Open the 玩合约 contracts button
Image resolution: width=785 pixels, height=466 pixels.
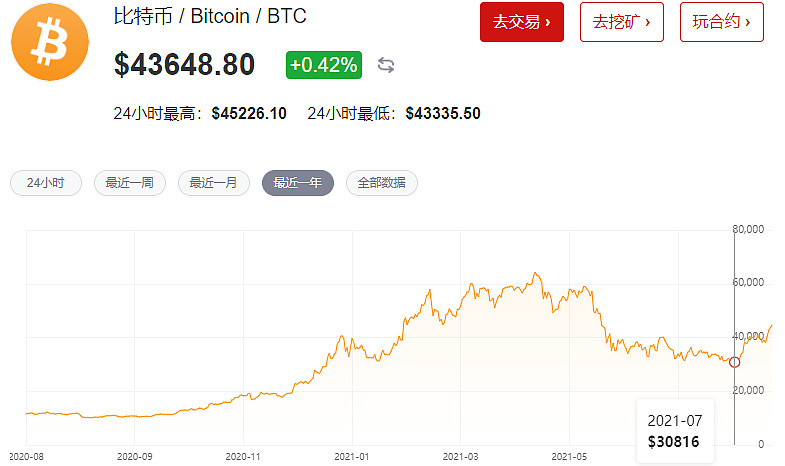pyautogui.click(x=721, y=21)
